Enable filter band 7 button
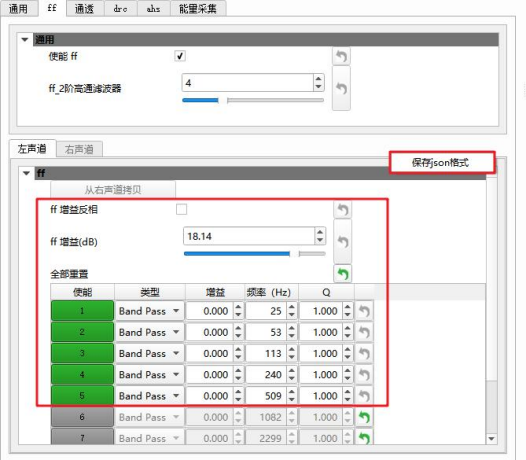 pyautogui.click(x=82, y=437)
